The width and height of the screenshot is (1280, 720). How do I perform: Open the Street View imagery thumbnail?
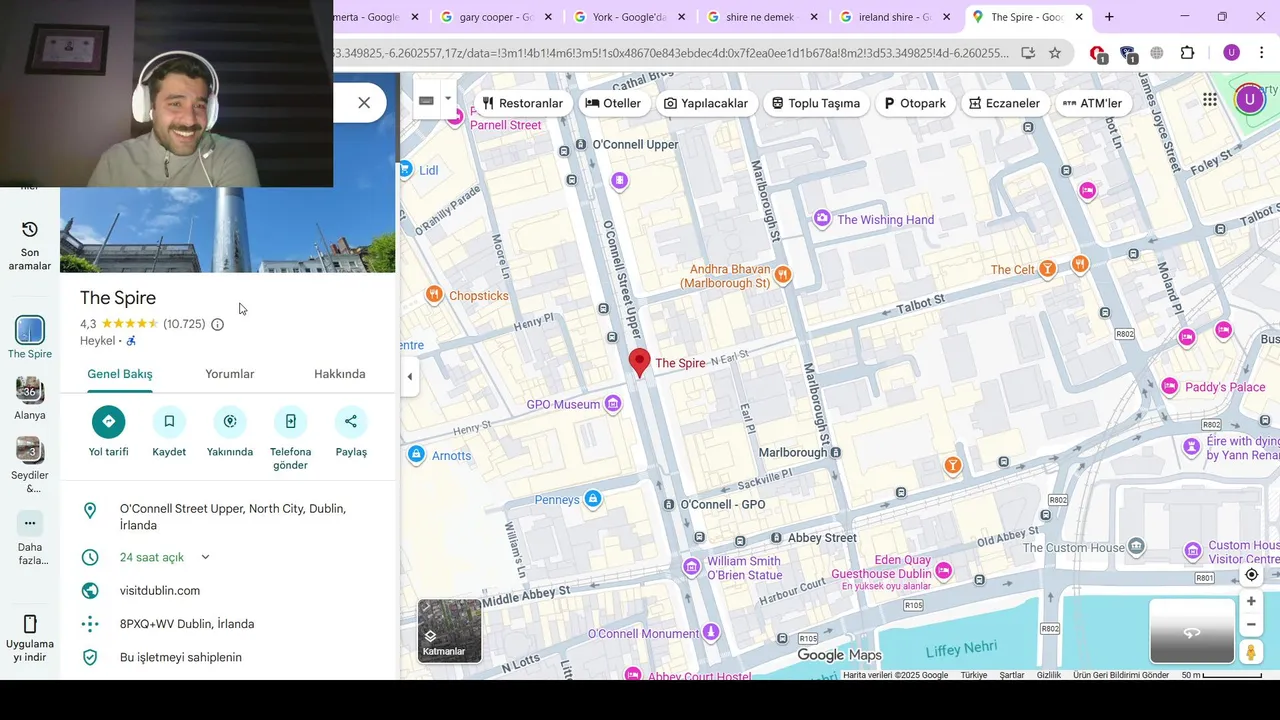pos(1192,631)
